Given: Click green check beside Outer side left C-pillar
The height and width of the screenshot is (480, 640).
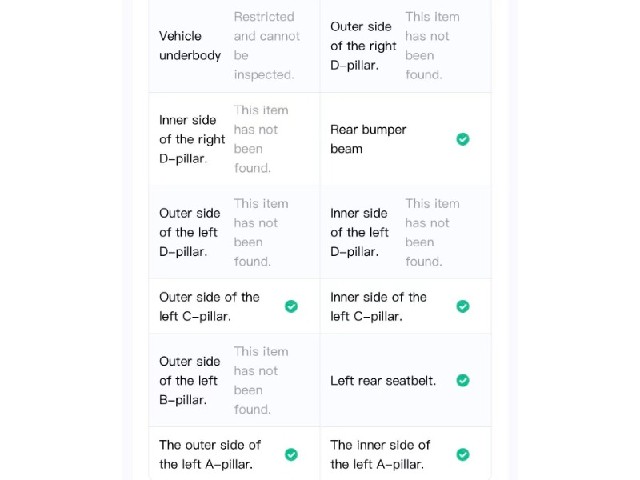Looking at the screenshot, I should (x=291, y=307).
